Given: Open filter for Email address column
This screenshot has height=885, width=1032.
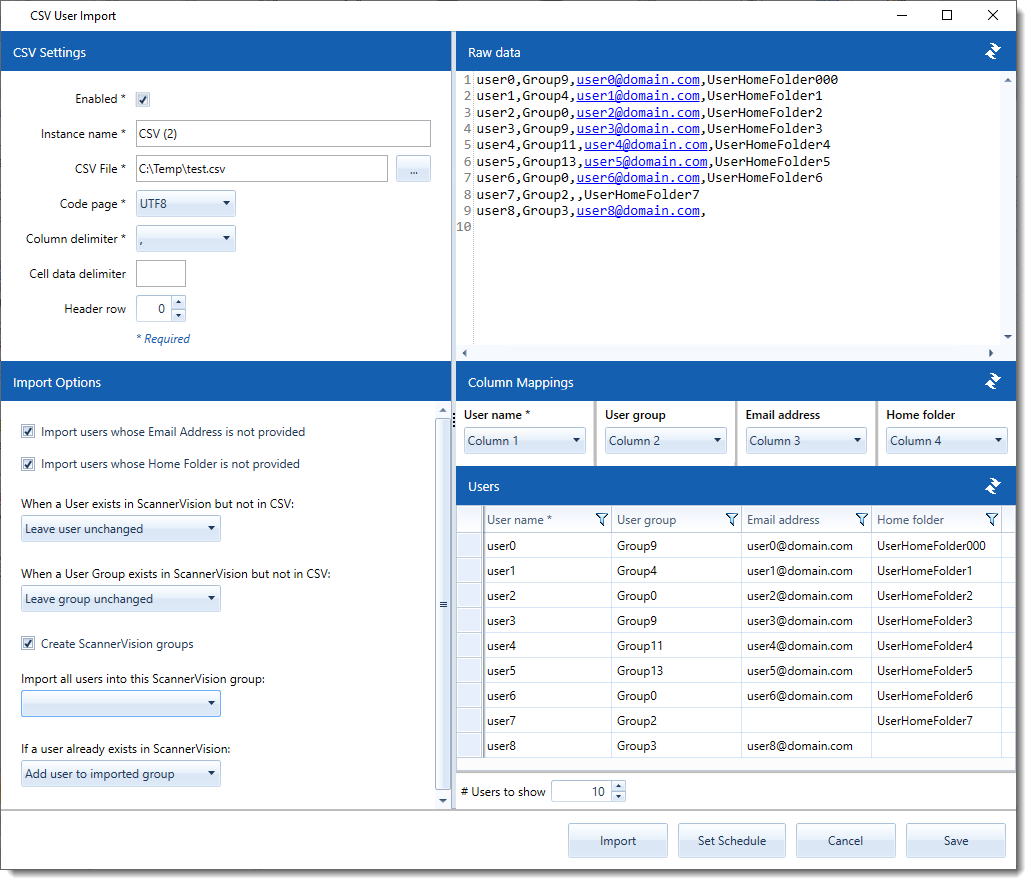Looking at the screenshot, I should coord(861,520).
